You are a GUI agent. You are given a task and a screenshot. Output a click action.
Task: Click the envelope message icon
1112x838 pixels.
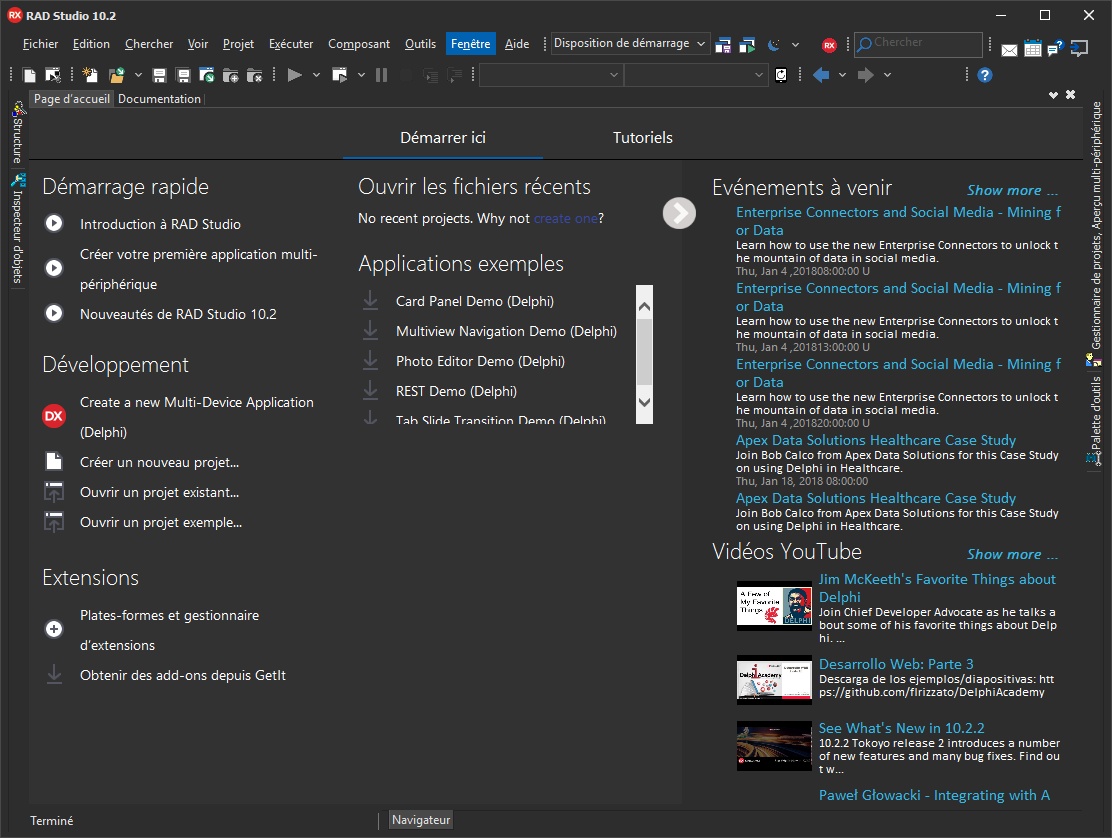pos(1010,49)
